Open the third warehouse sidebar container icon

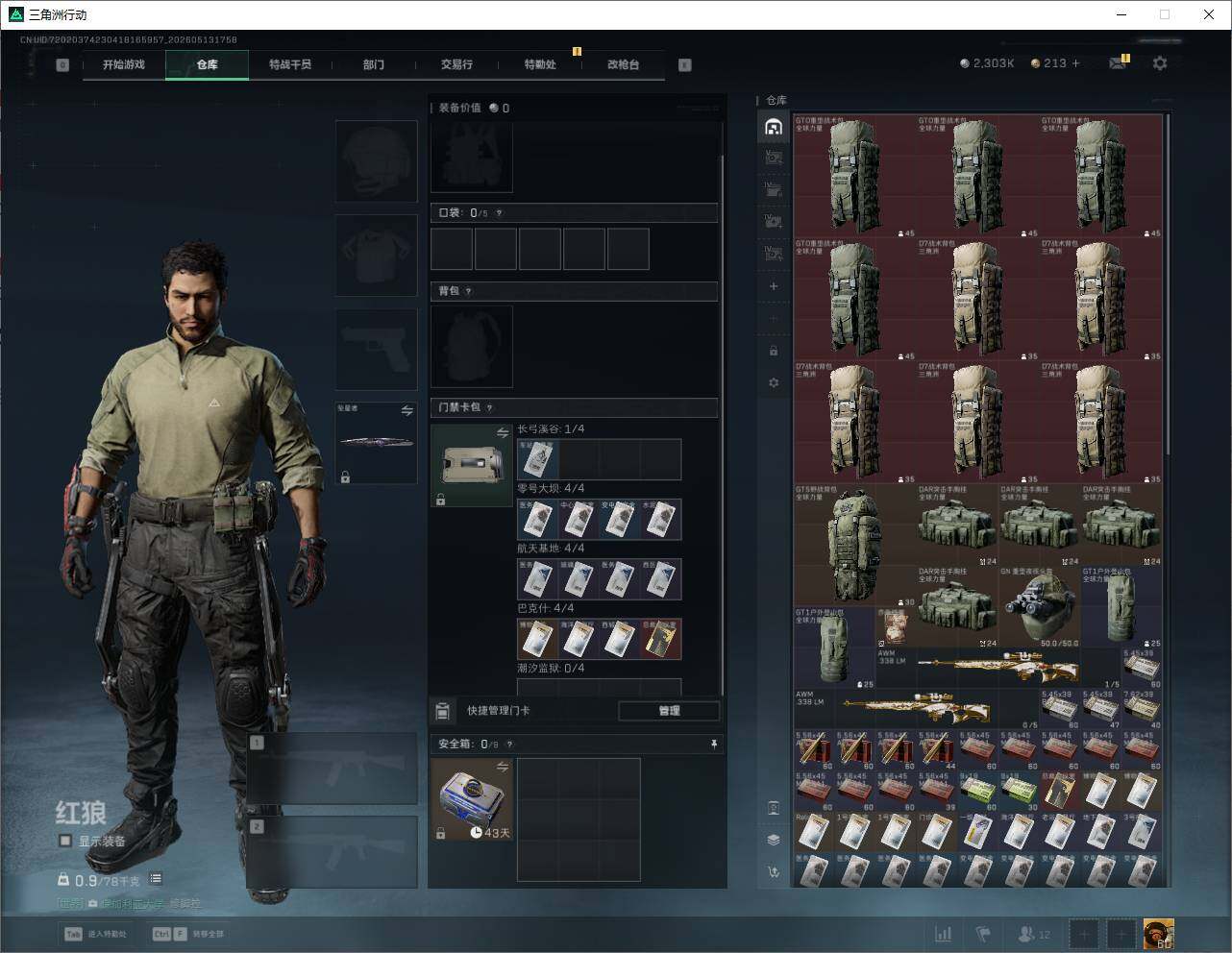pos(774,189)
